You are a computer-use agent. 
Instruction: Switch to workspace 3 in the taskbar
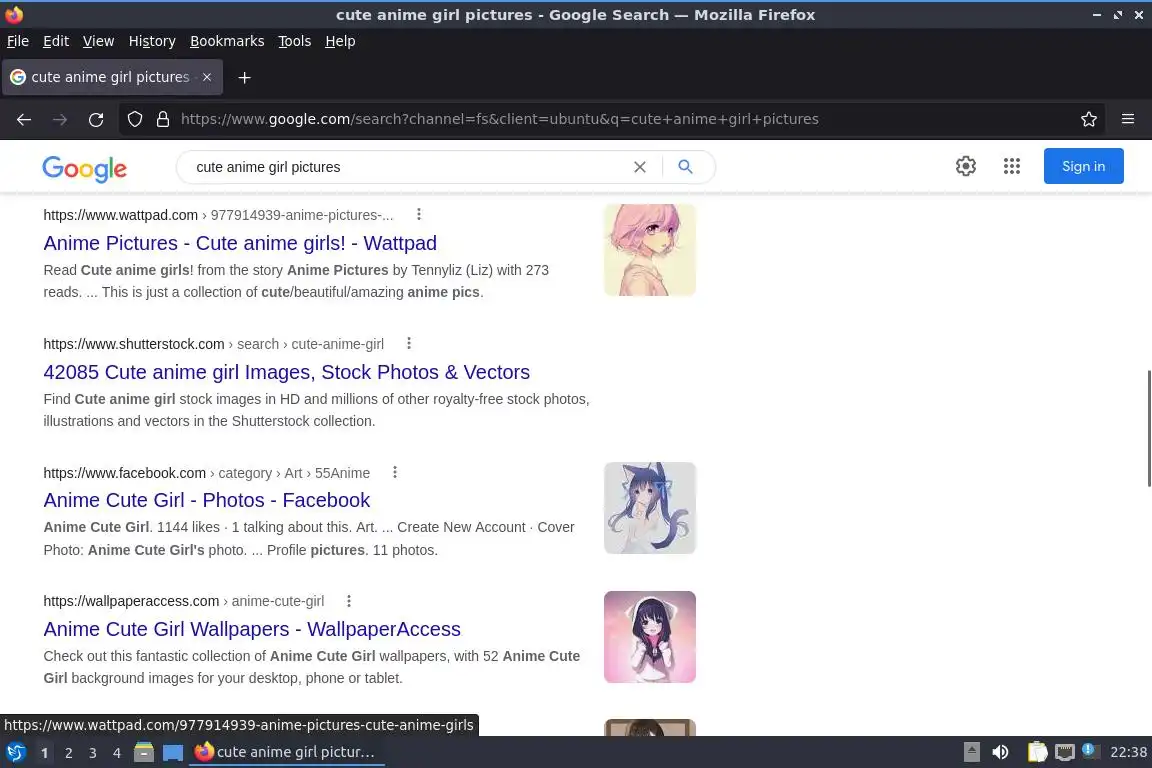pyautogui.click(x=93, y=753)
